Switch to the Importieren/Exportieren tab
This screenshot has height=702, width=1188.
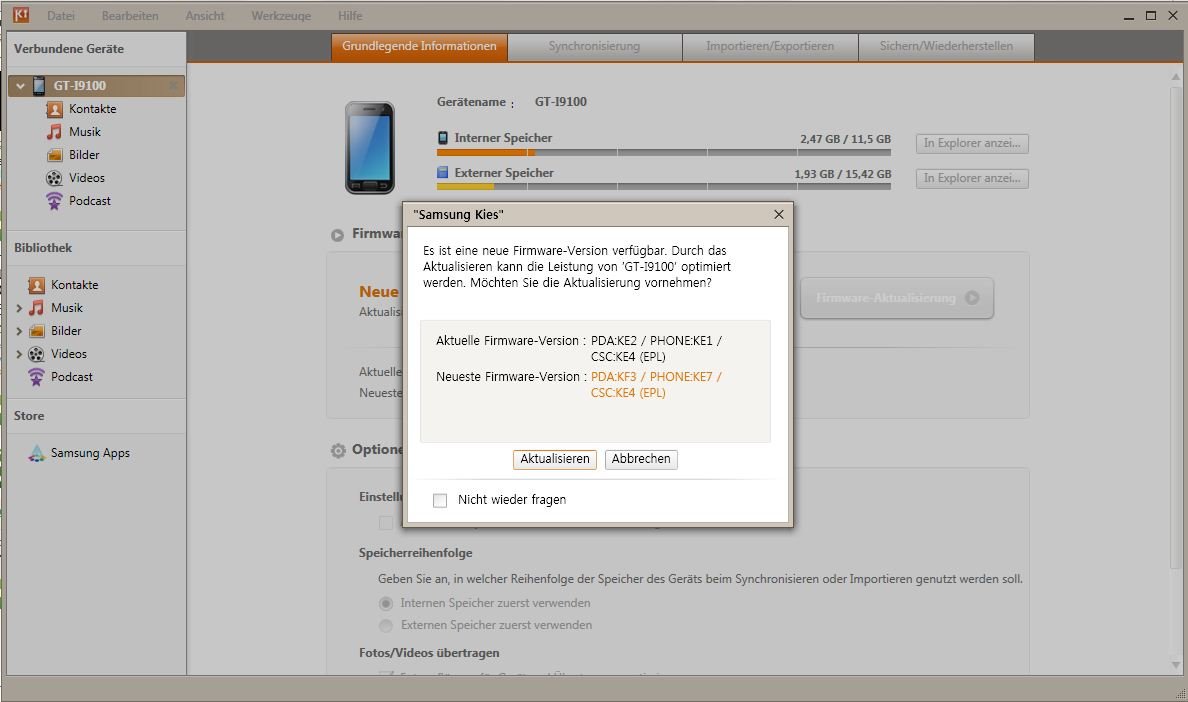(770, 46)
